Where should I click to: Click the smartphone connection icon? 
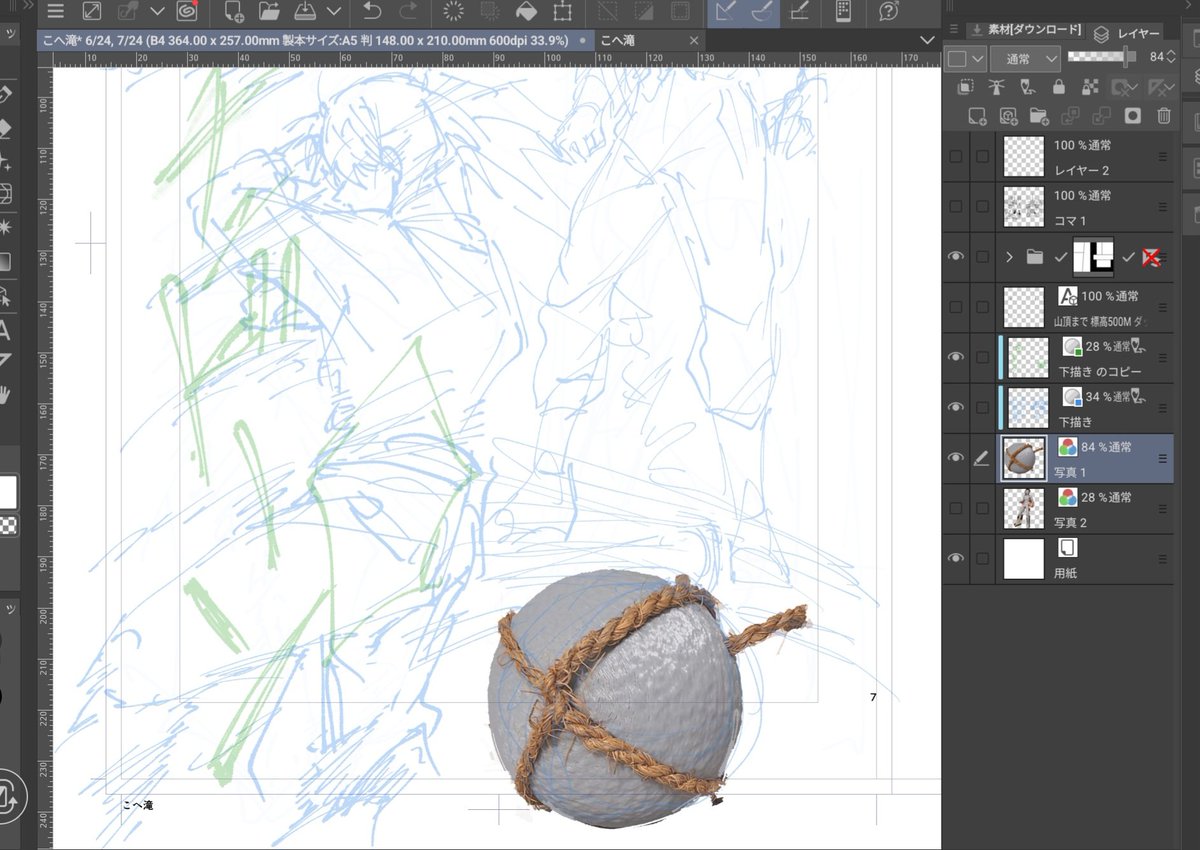pyautogui.click(x=843, y=12)
